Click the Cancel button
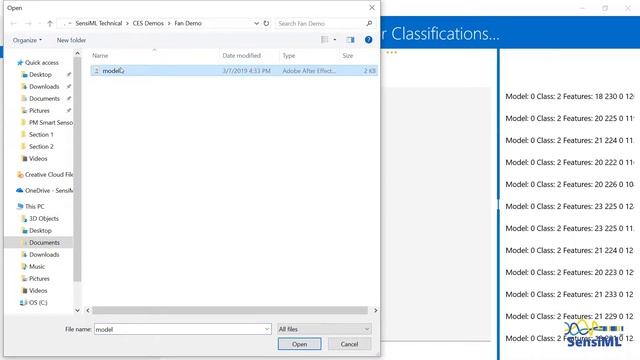The width and height of the screenshot is (640, 360). (x=349, y=344)
